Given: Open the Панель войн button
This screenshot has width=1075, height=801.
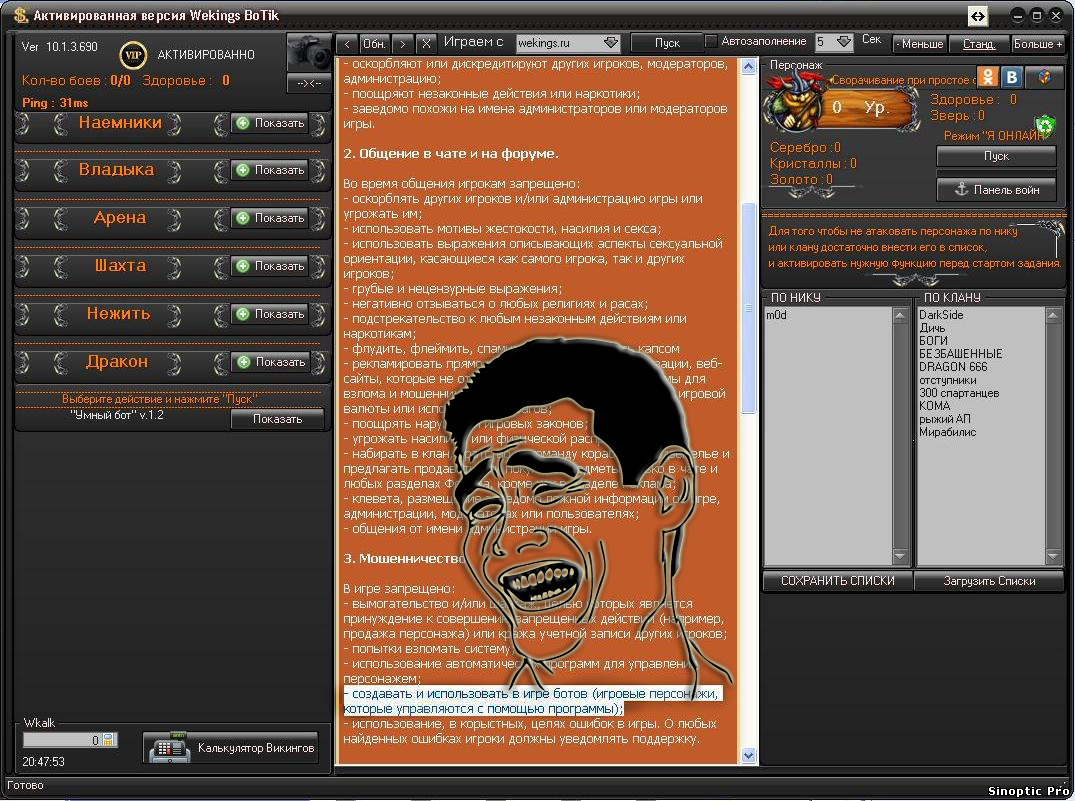Looking at the screenshot, I should [996, 190].
